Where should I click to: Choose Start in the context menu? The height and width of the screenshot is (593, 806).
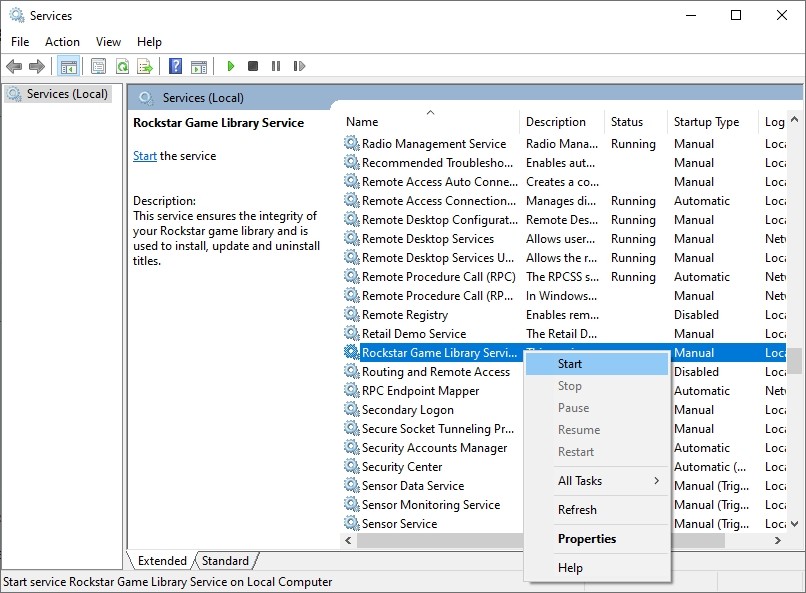(x=597, y=364)
